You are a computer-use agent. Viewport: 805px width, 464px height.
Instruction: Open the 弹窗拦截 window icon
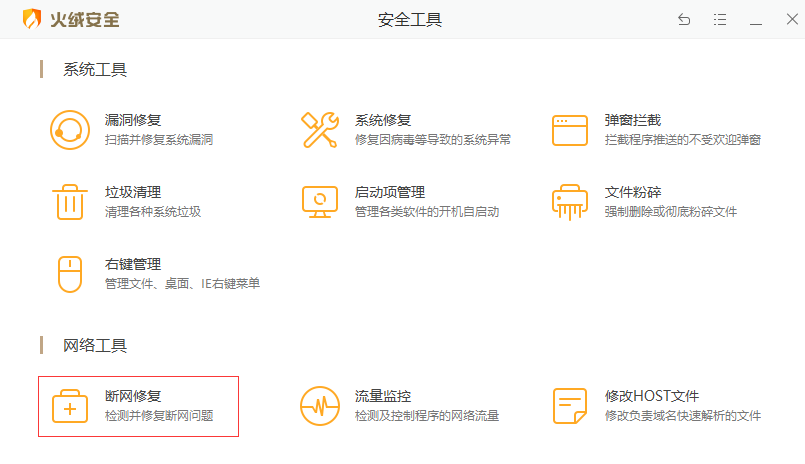[570, 130]
